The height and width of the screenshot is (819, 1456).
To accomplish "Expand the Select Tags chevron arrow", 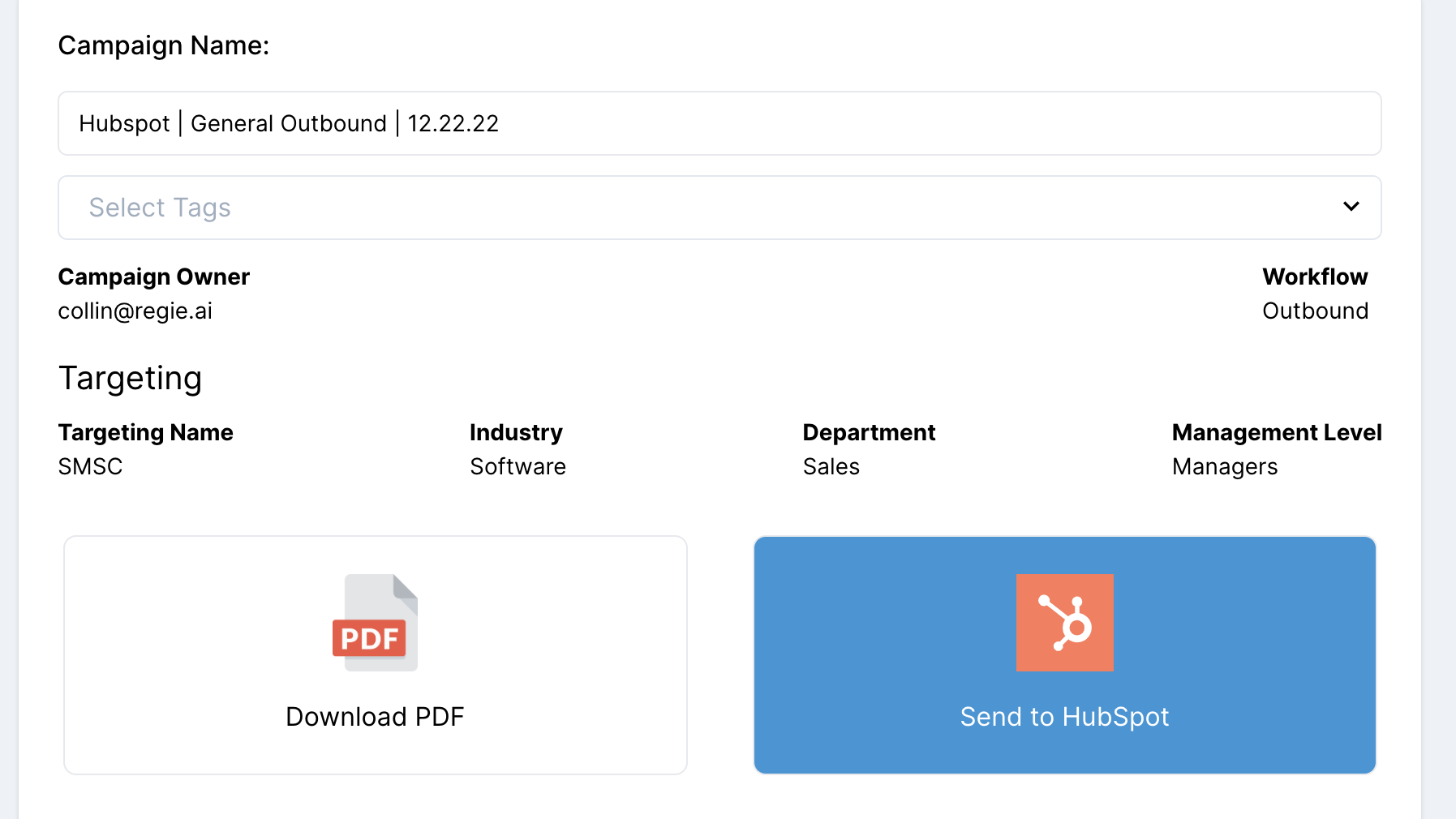I will click(1351, 207).
